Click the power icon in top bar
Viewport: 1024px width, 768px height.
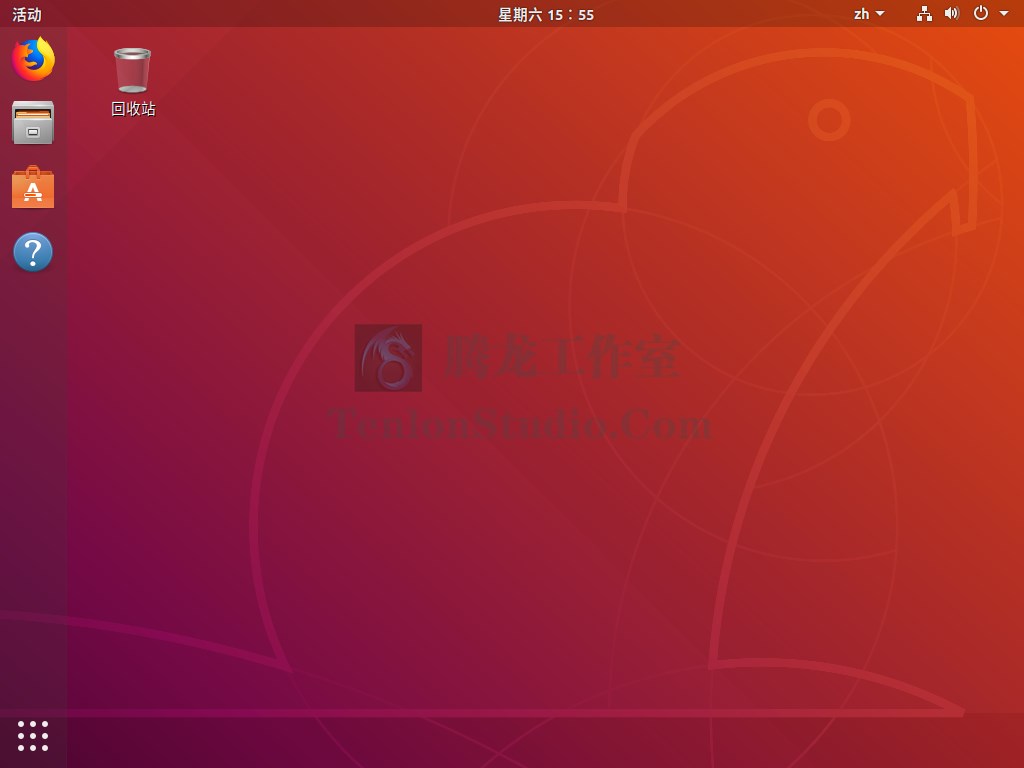(x=980, y=13)
